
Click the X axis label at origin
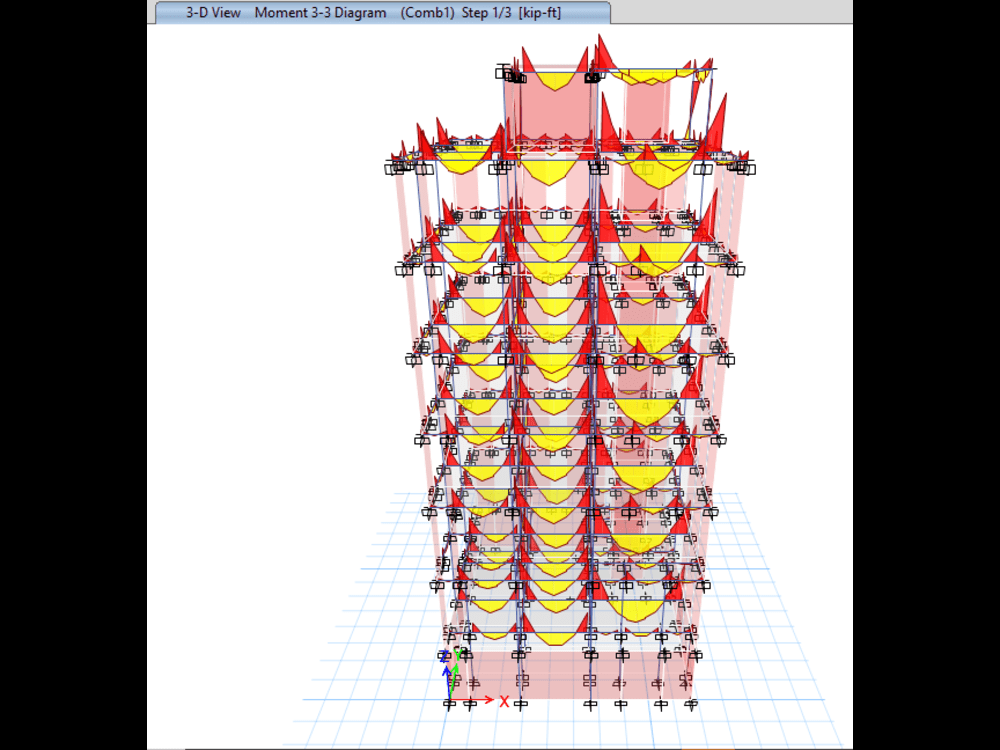coord(504,702)
